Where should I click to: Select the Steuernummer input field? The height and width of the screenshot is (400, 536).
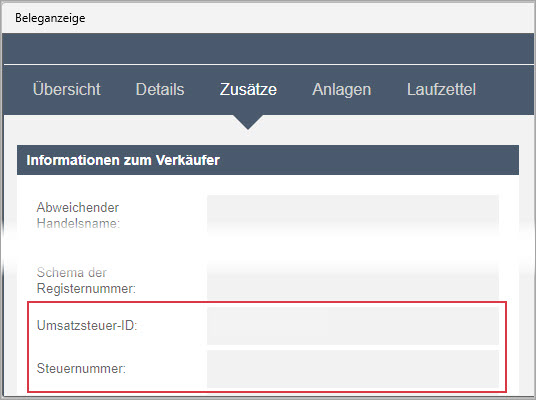353,369
